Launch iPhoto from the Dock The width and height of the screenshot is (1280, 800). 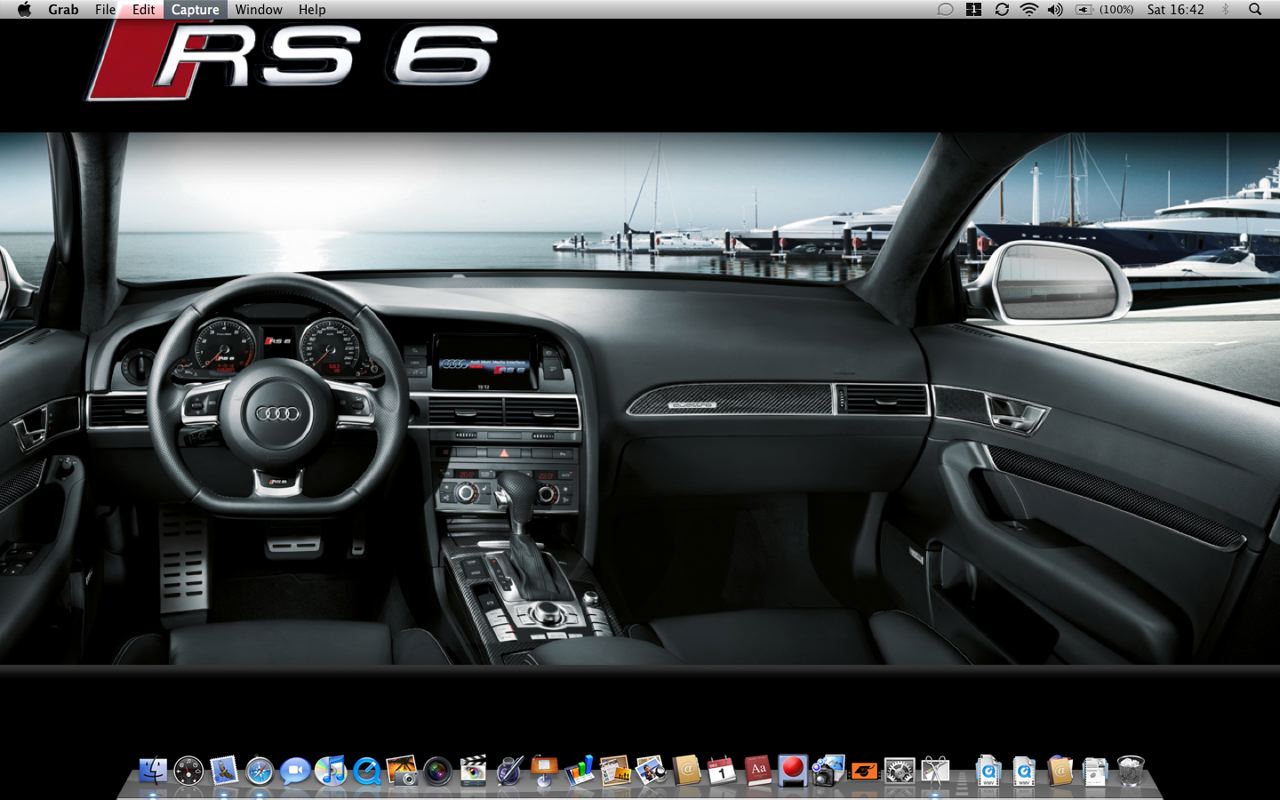(401, 770)
